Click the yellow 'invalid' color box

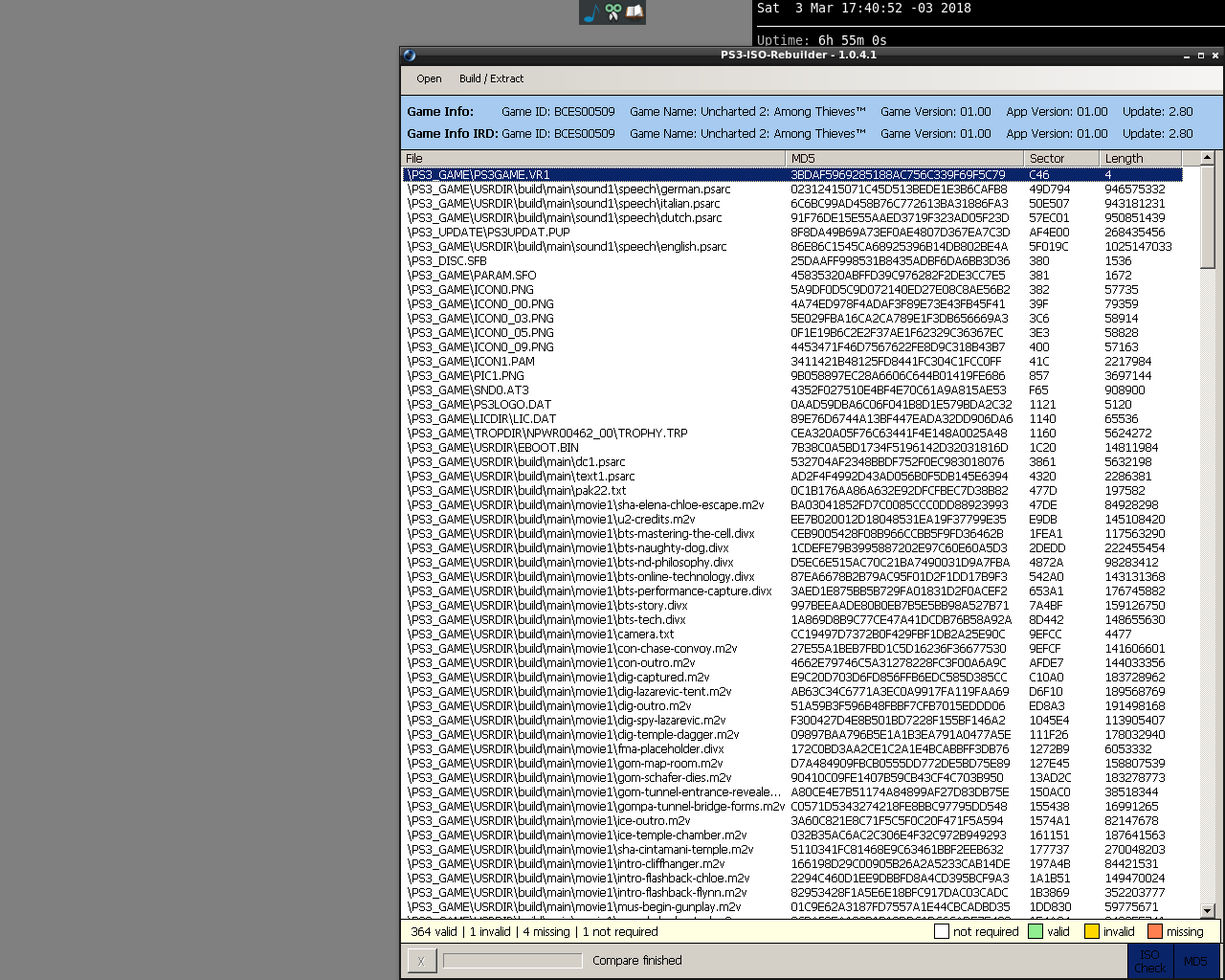[x=1091, y=931]
